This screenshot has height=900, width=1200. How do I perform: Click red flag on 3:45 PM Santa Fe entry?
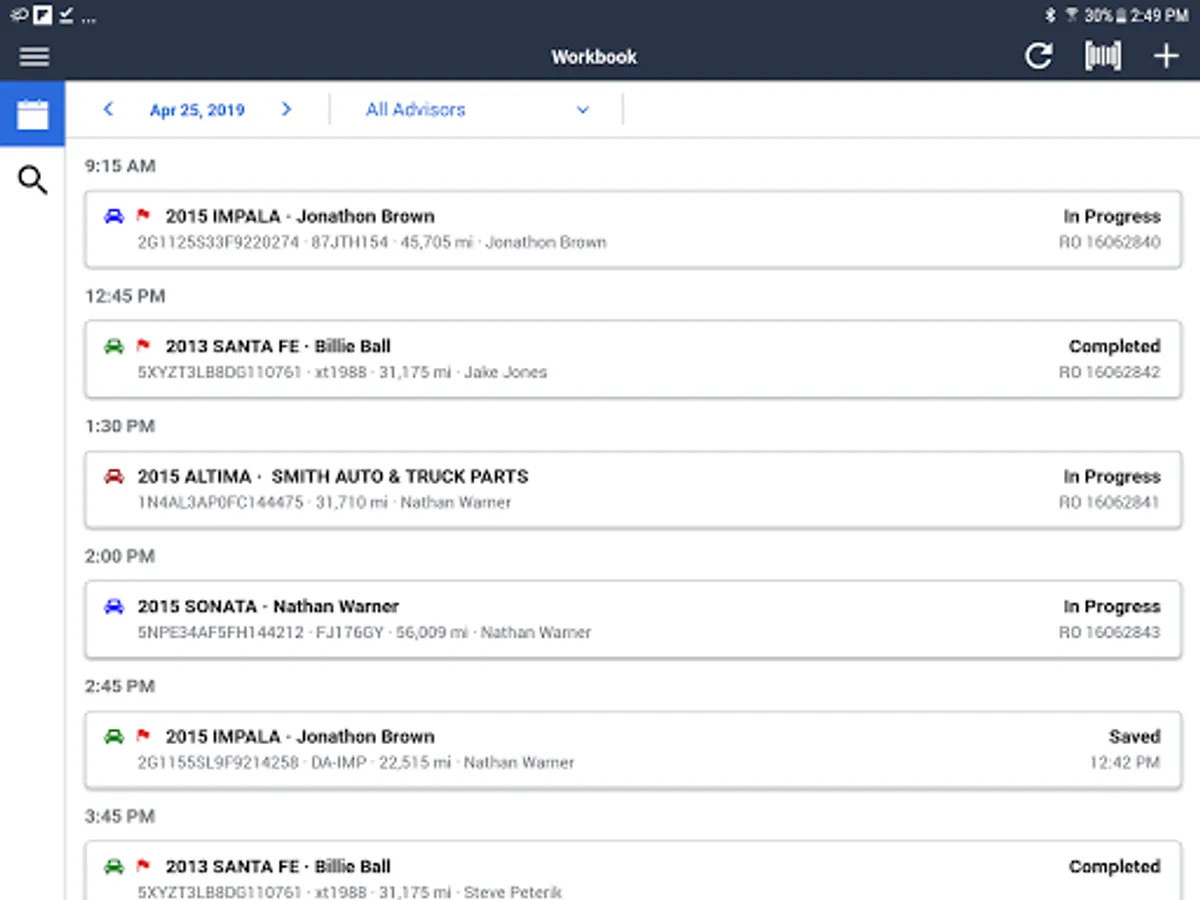143,865
